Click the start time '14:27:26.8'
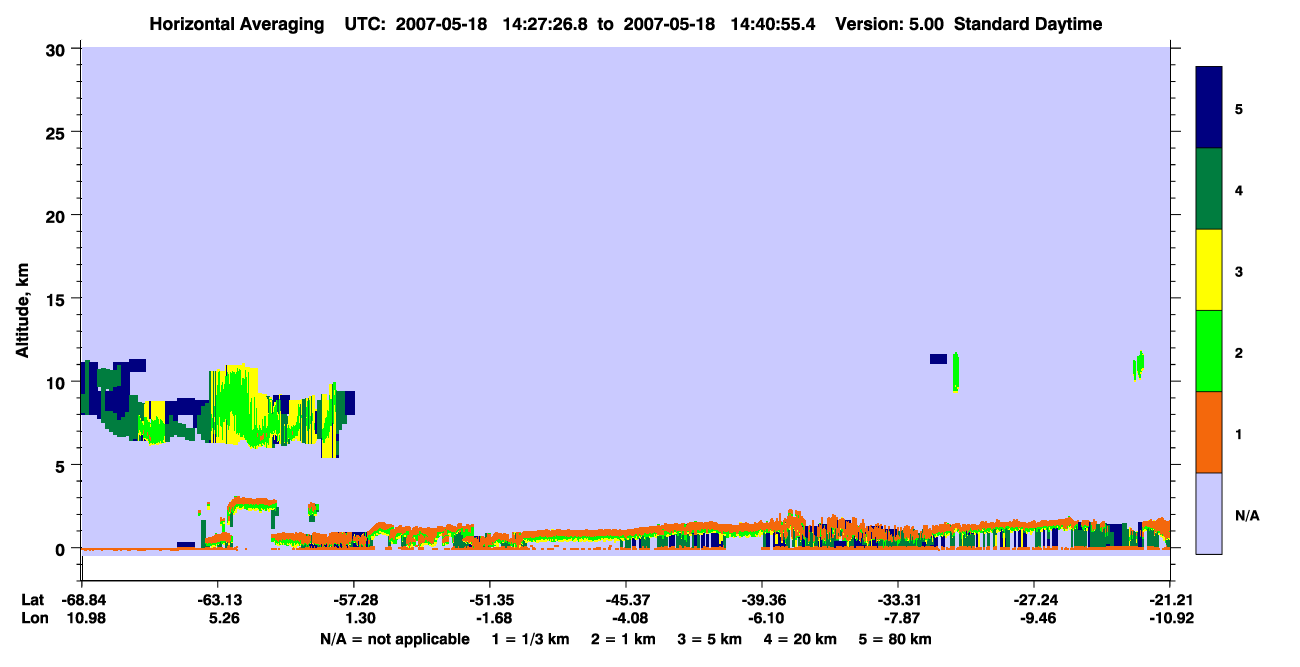1300x667 pixels. pyautogui.click(x=543, y=24)
